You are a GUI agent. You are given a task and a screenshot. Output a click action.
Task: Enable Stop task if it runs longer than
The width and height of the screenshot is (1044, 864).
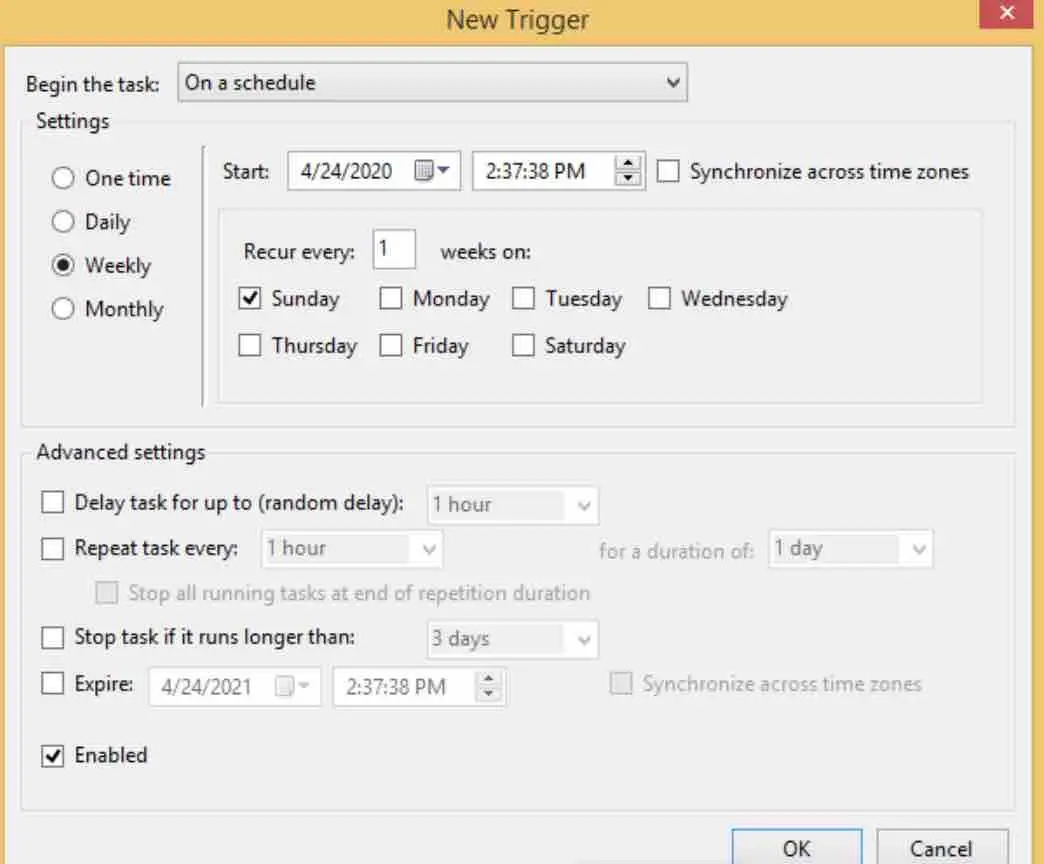[53, 638]
